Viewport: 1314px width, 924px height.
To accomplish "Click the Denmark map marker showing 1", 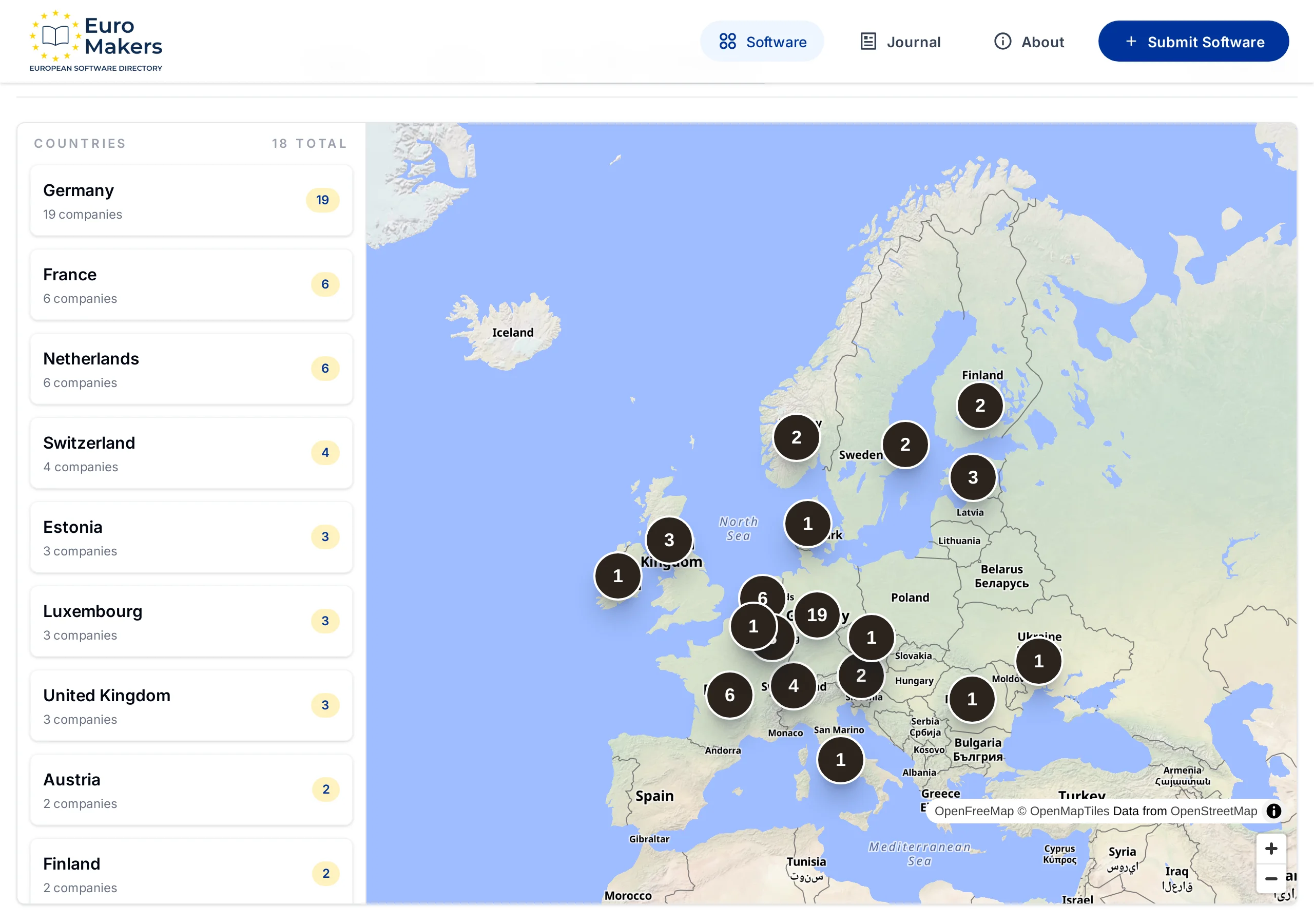I will 807,523.
